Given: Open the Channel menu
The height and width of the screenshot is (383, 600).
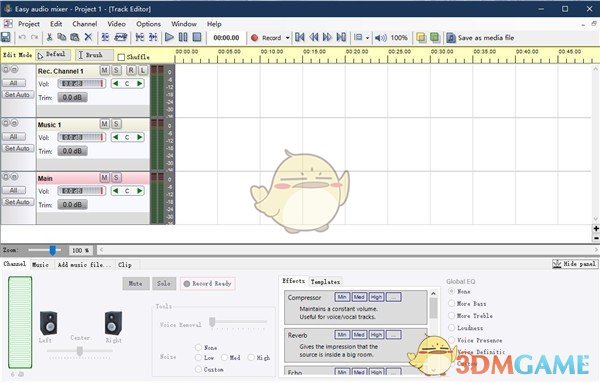Looking at the screenshot, I should [x=85, y=24].
